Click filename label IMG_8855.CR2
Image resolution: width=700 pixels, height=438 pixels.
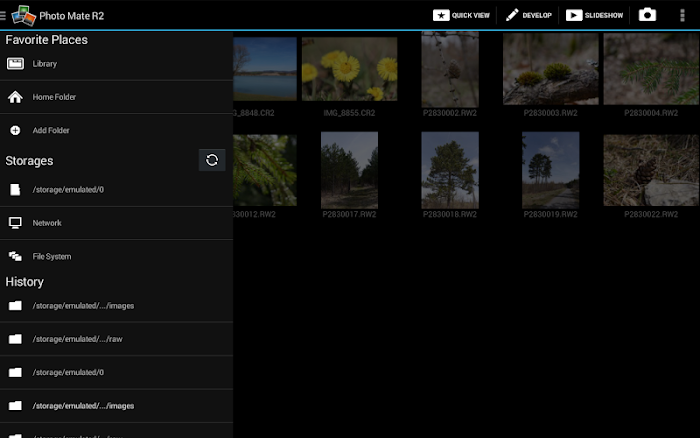(350, 113)
